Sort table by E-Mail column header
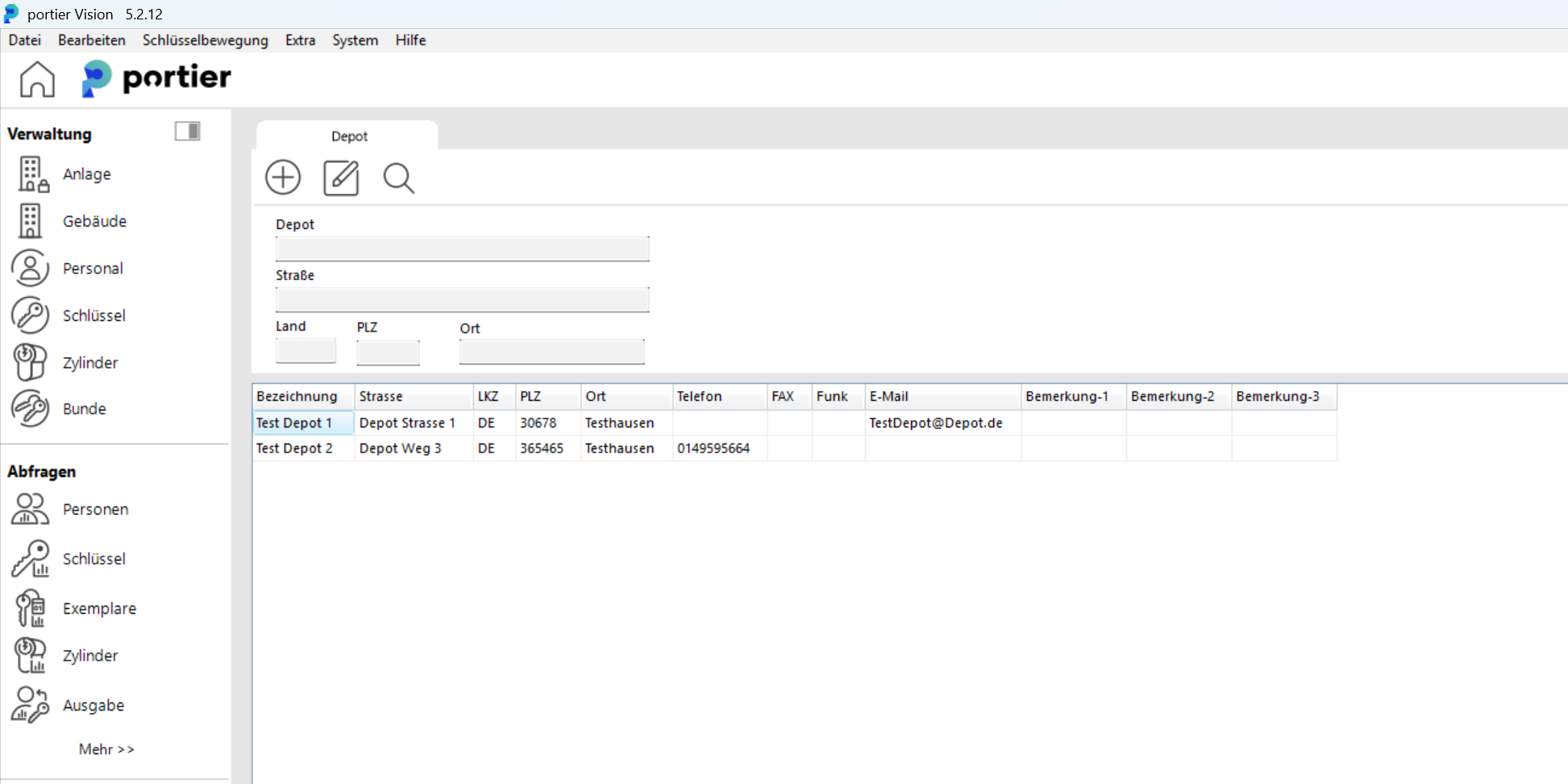1568x784 pixels. [x=943, y=397]
